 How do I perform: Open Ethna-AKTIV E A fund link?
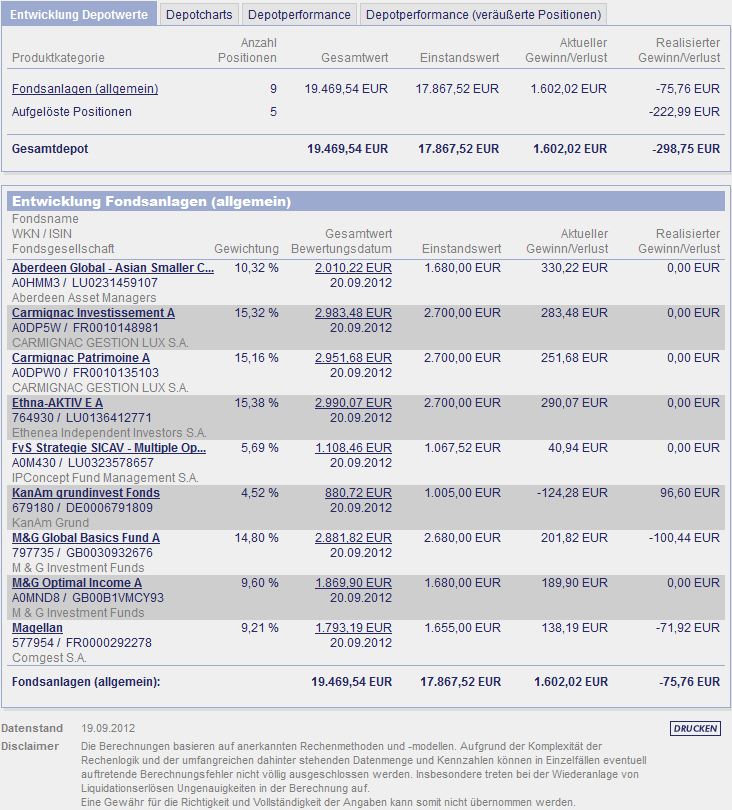(x=57, y=402)
